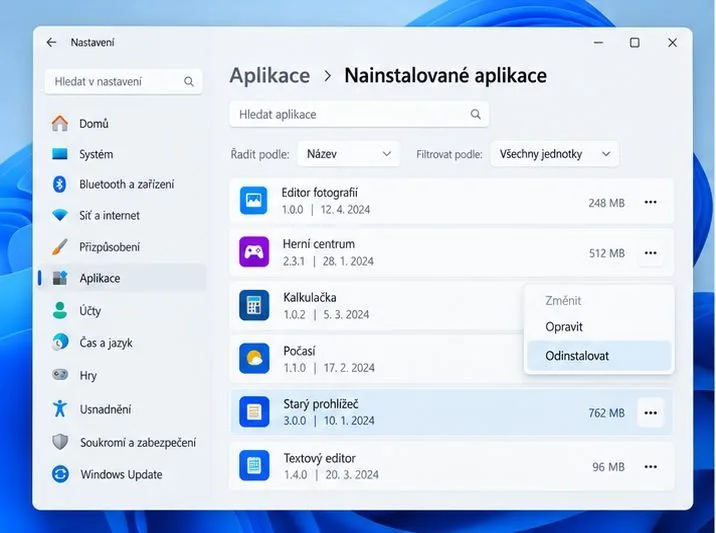Go to Přizpůsobení settings
Viewport: 716px width, 533px height.
(122, 247)
